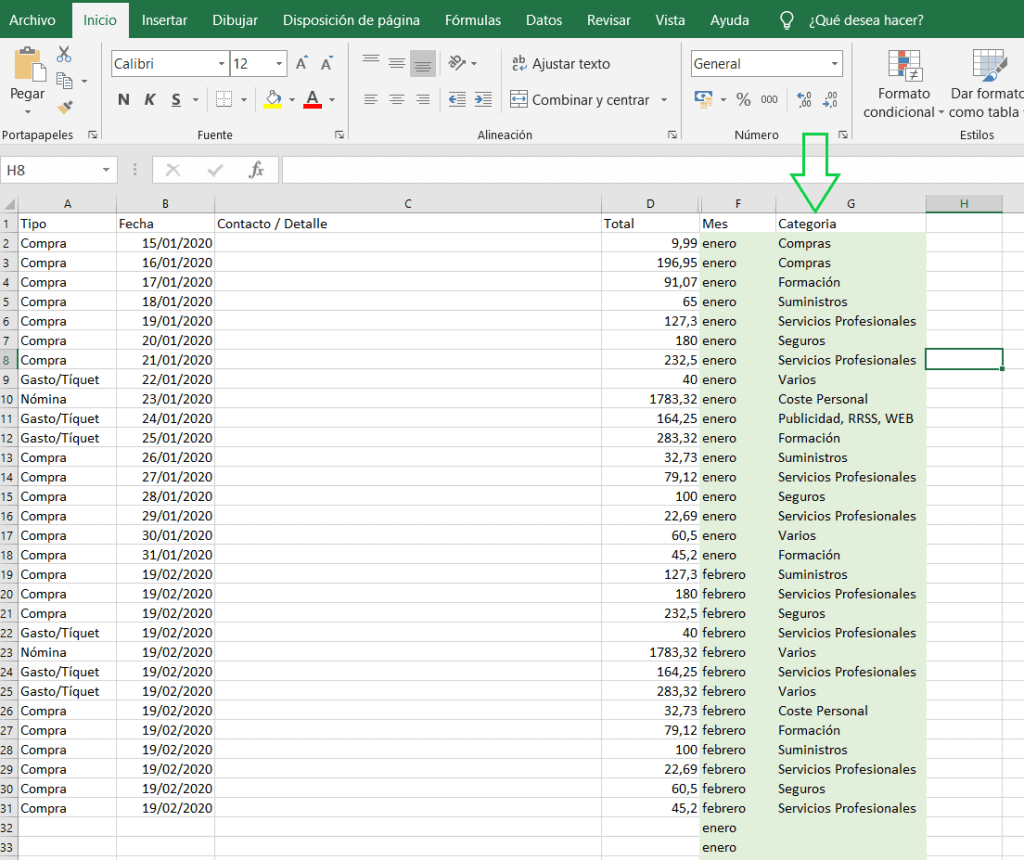The width and height of the screenshot is (1024, 860).
Task: Open Número dialog launcher
Action: (843, 135)
